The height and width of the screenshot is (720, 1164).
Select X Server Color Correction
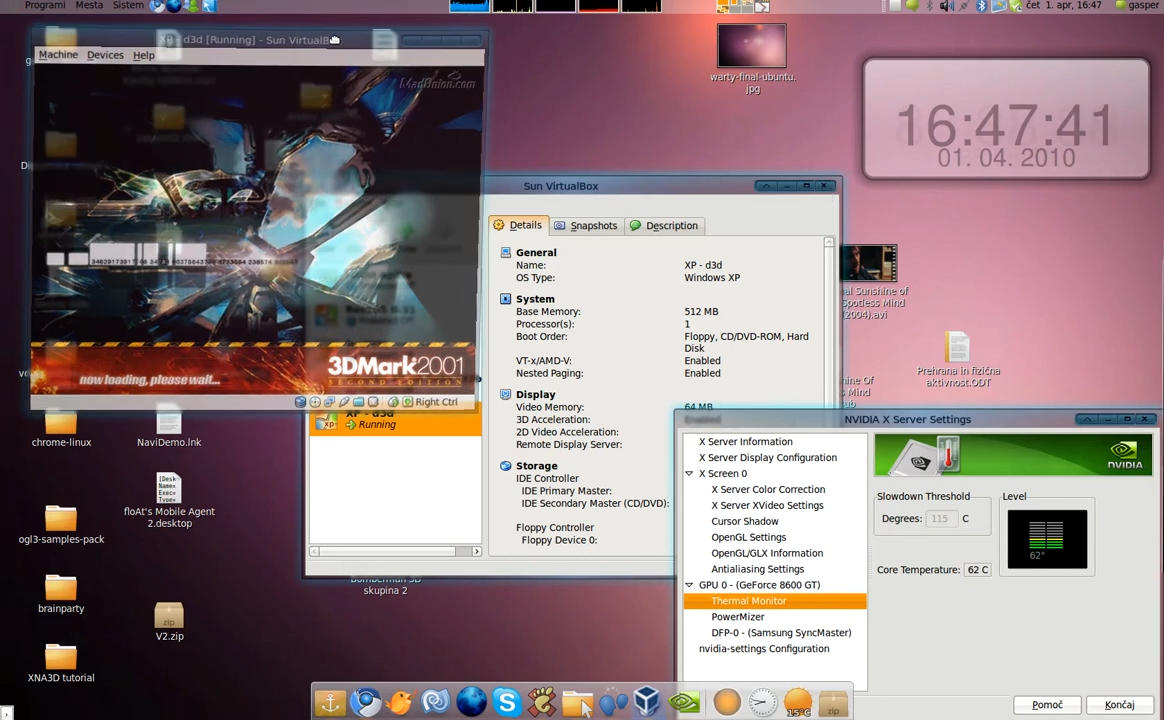click(x=768, y=489)
